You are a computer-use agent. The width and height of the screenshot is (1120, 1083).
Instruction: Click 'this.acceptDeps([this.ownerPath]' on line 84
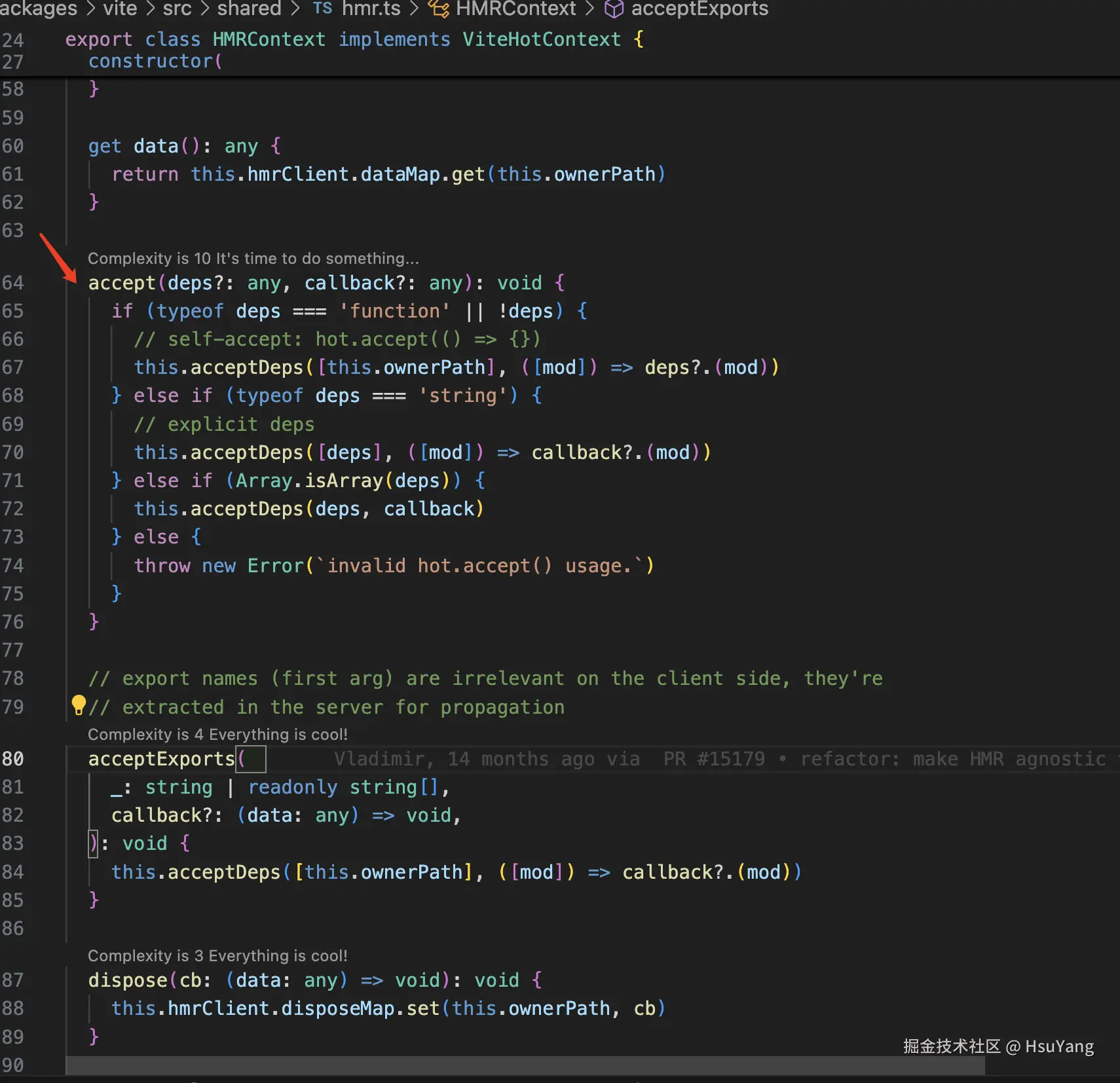click(x=457, y=872)
